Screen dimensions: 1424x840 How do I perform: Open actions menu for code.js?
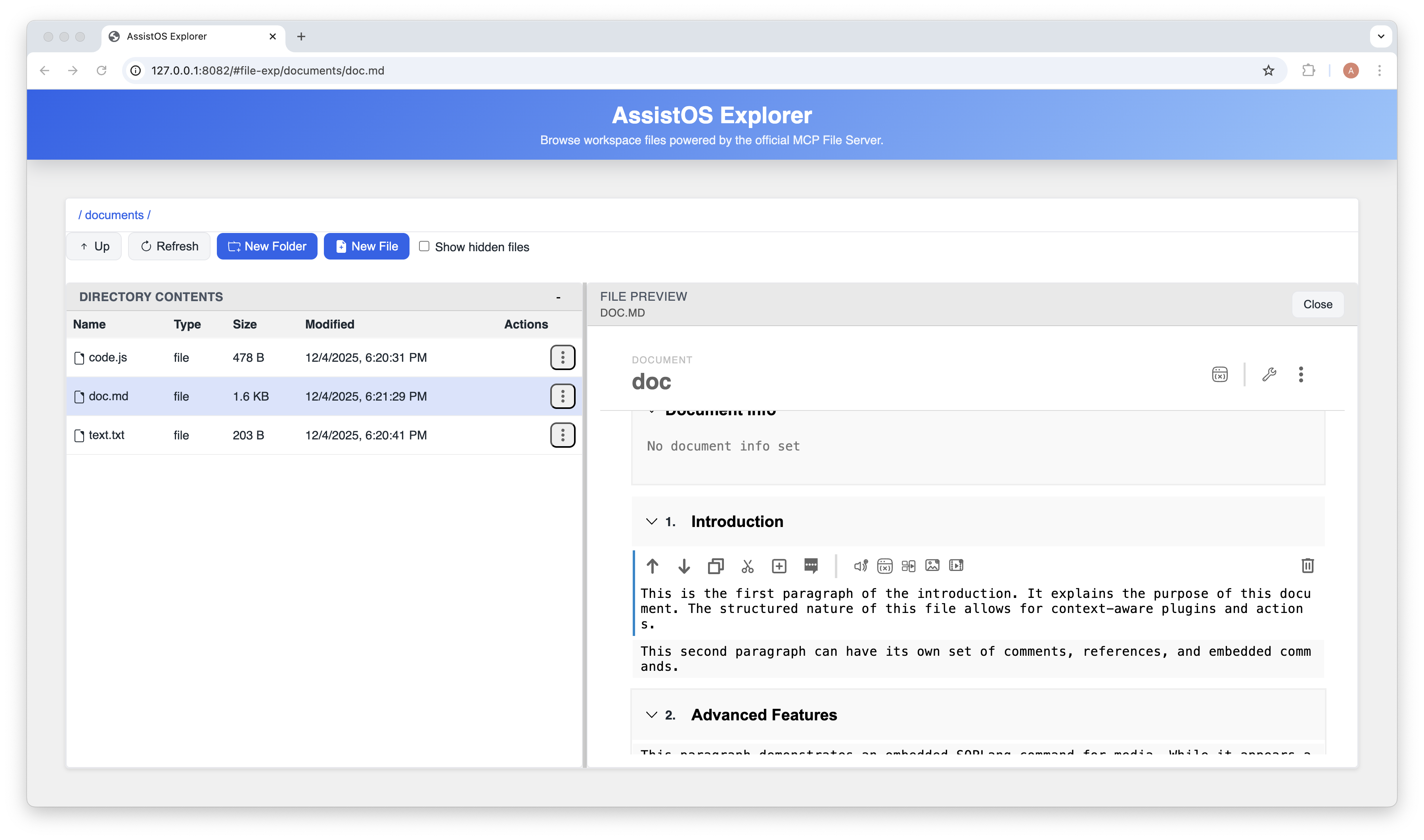[x=562, y=357]
